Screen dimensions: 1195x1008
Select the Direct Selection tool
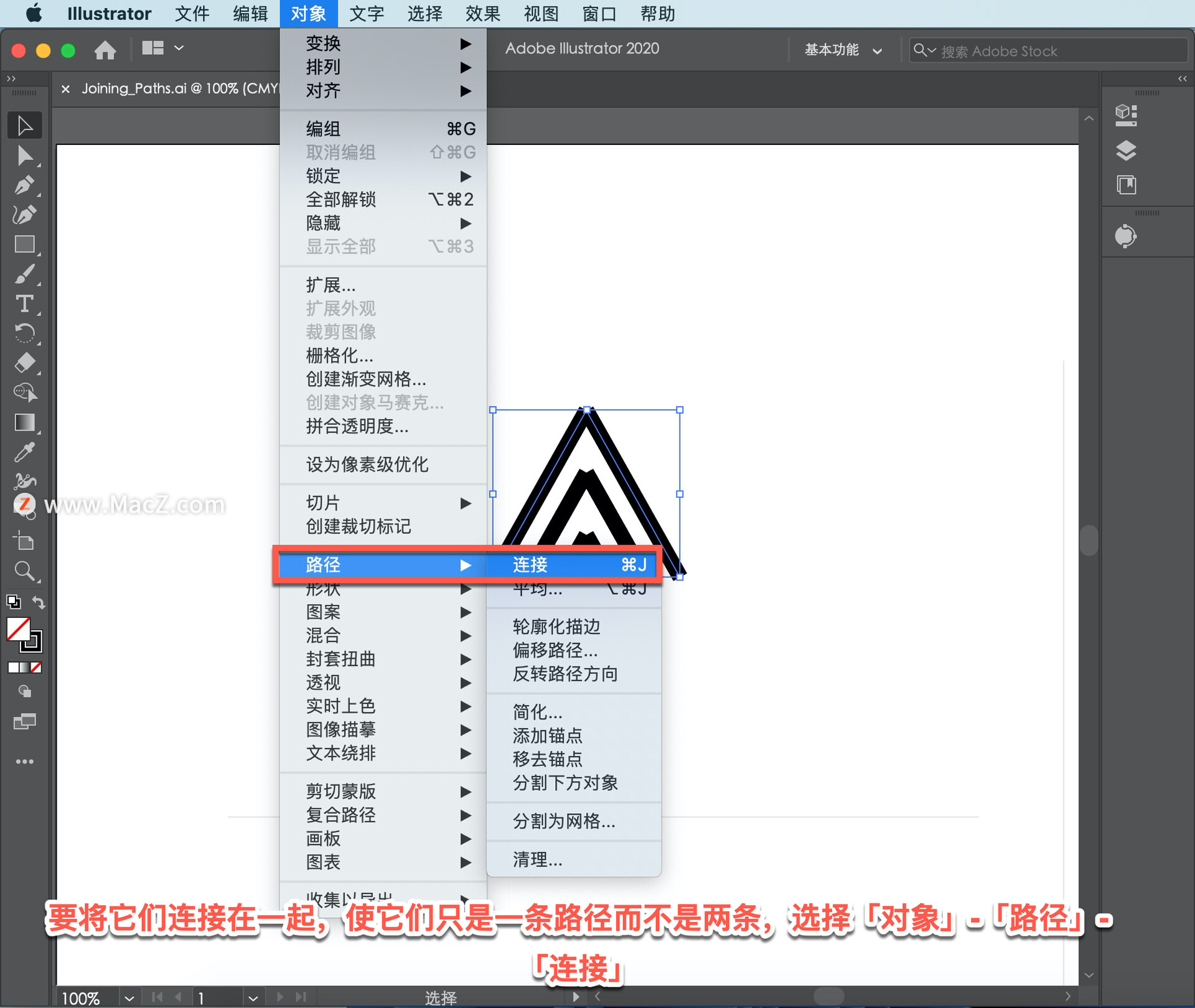(24, 156)
